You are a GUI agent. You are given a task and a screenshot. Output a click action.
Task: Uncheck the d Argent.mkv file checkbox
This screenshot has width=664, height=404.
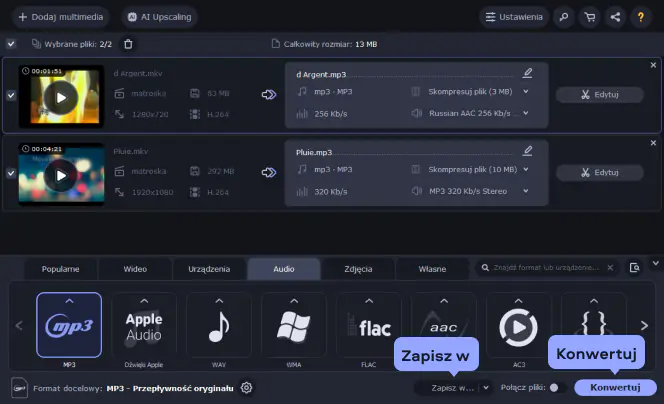point(11,96)
